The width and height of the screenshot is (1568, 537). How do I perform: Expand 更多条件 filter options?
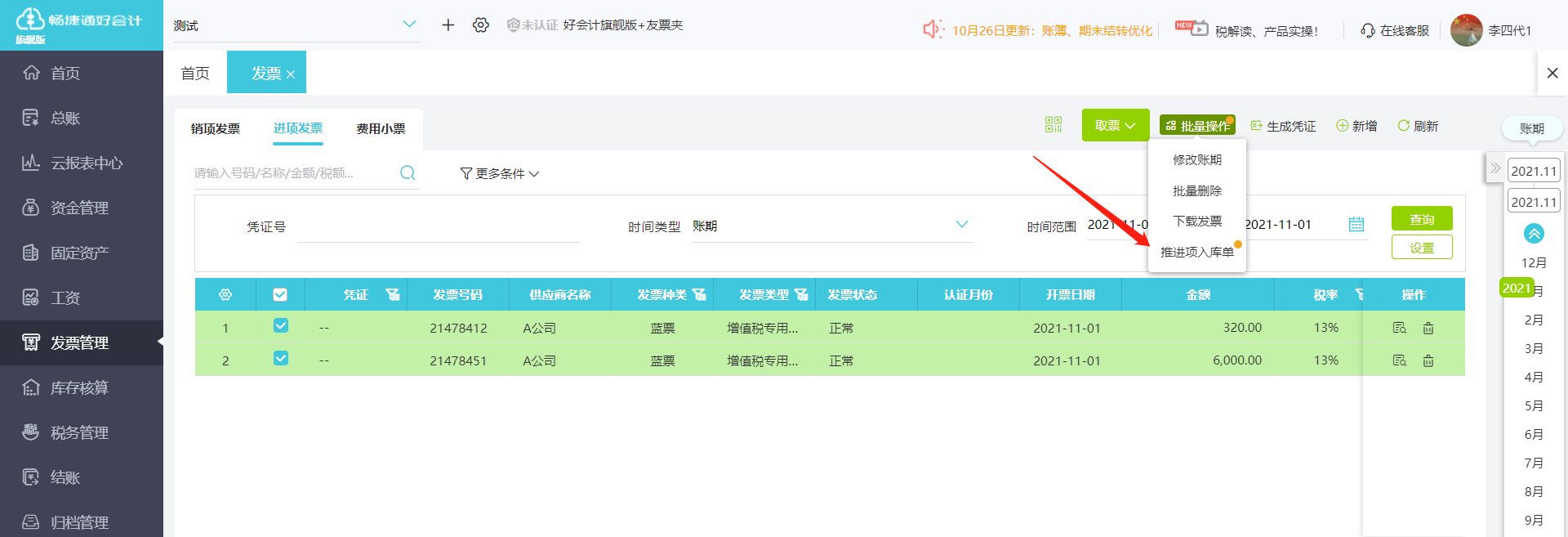point(499,173)
